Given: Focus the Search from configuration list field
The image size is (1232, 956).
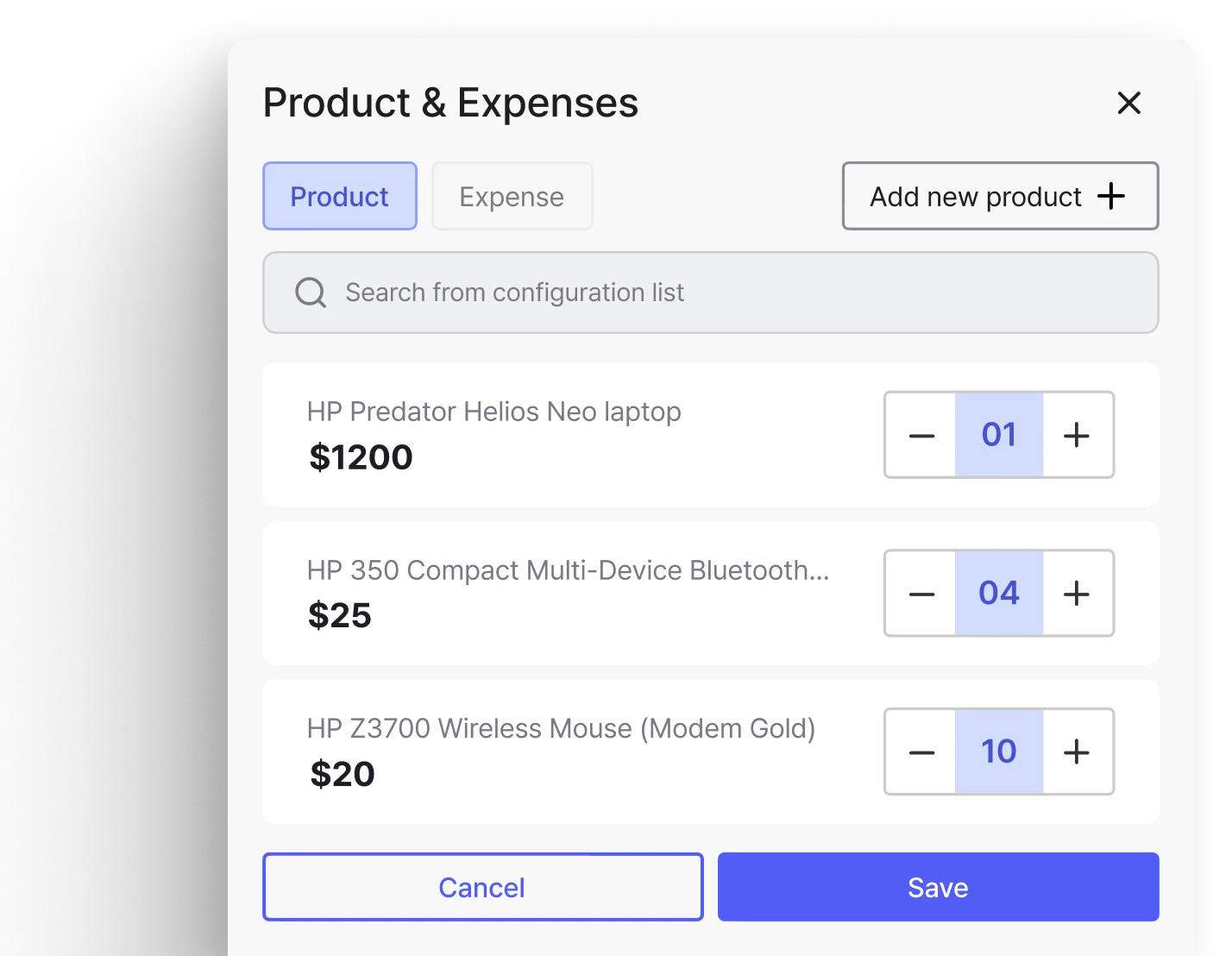Looking at the screenshot, I should tap(725, 293).
